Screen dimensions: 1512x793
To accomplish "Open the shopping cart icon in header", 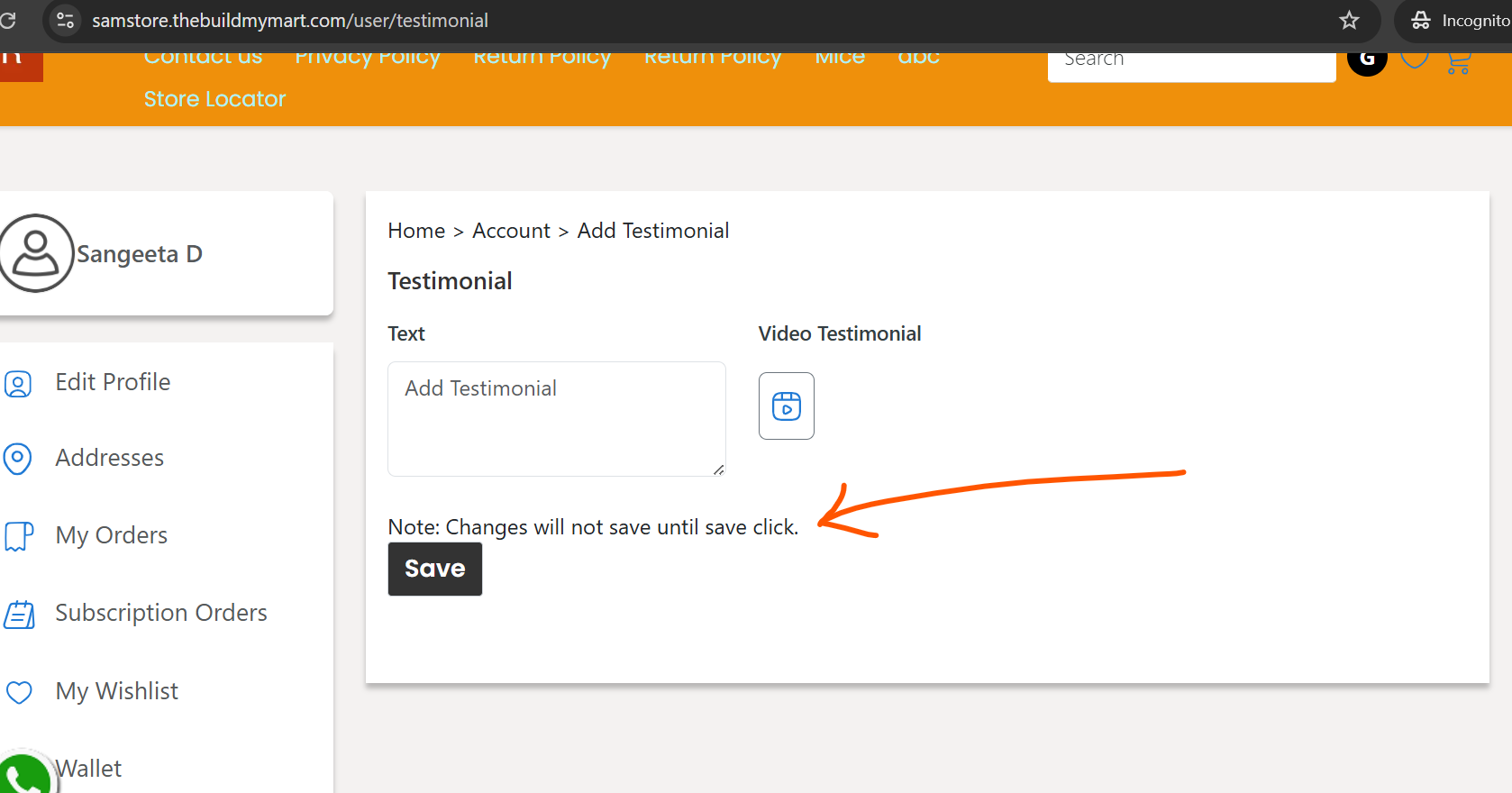I will pyautogui.click(x=1459, y=62).
